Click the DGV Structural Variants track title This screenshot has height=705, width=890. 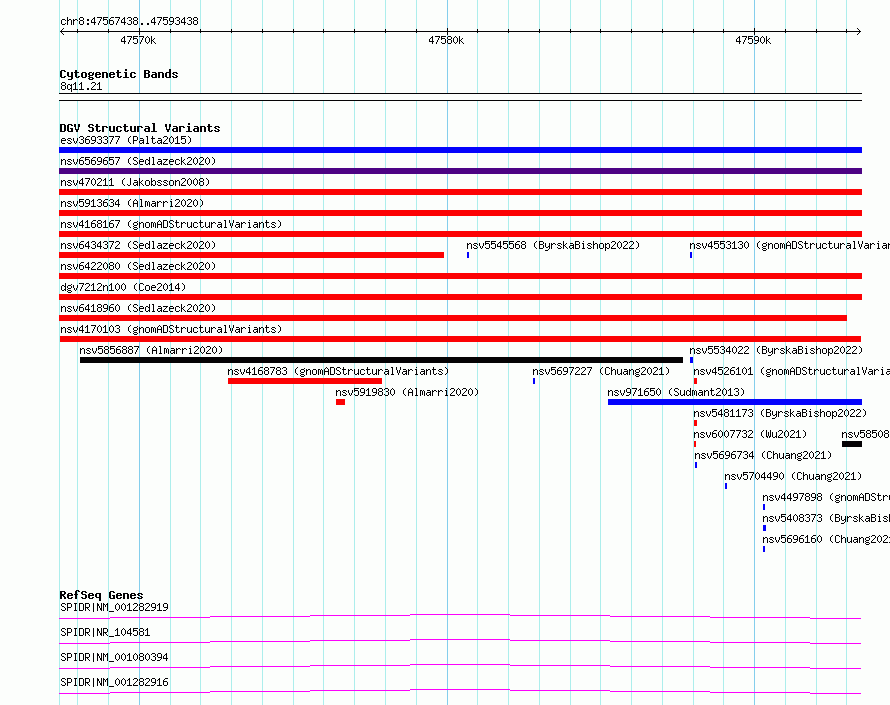point(140,128)
